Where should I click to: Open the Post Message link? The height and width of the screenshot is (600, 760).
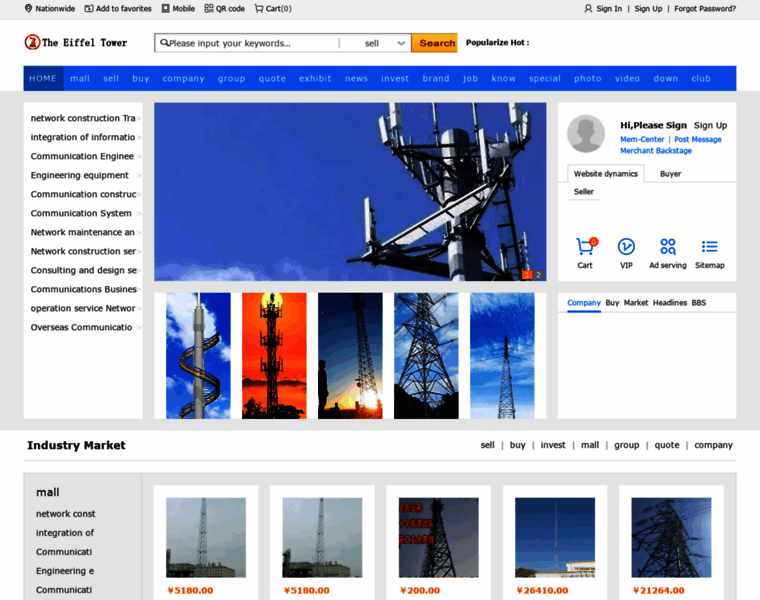pyautogui.click(x=697, y=140)
